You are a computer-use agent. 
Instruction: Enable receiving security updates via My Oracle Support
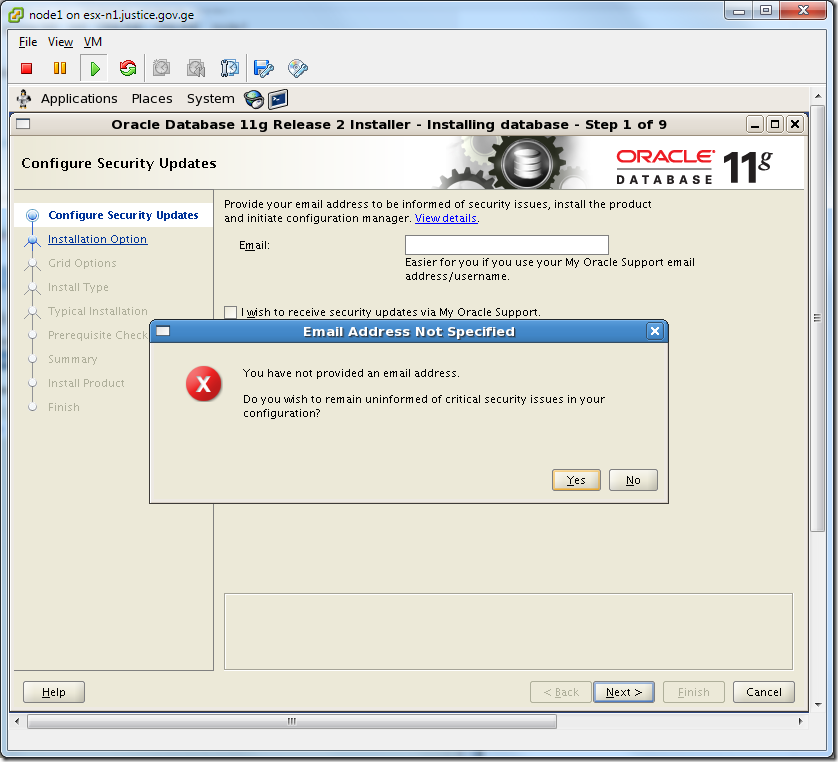230,312
